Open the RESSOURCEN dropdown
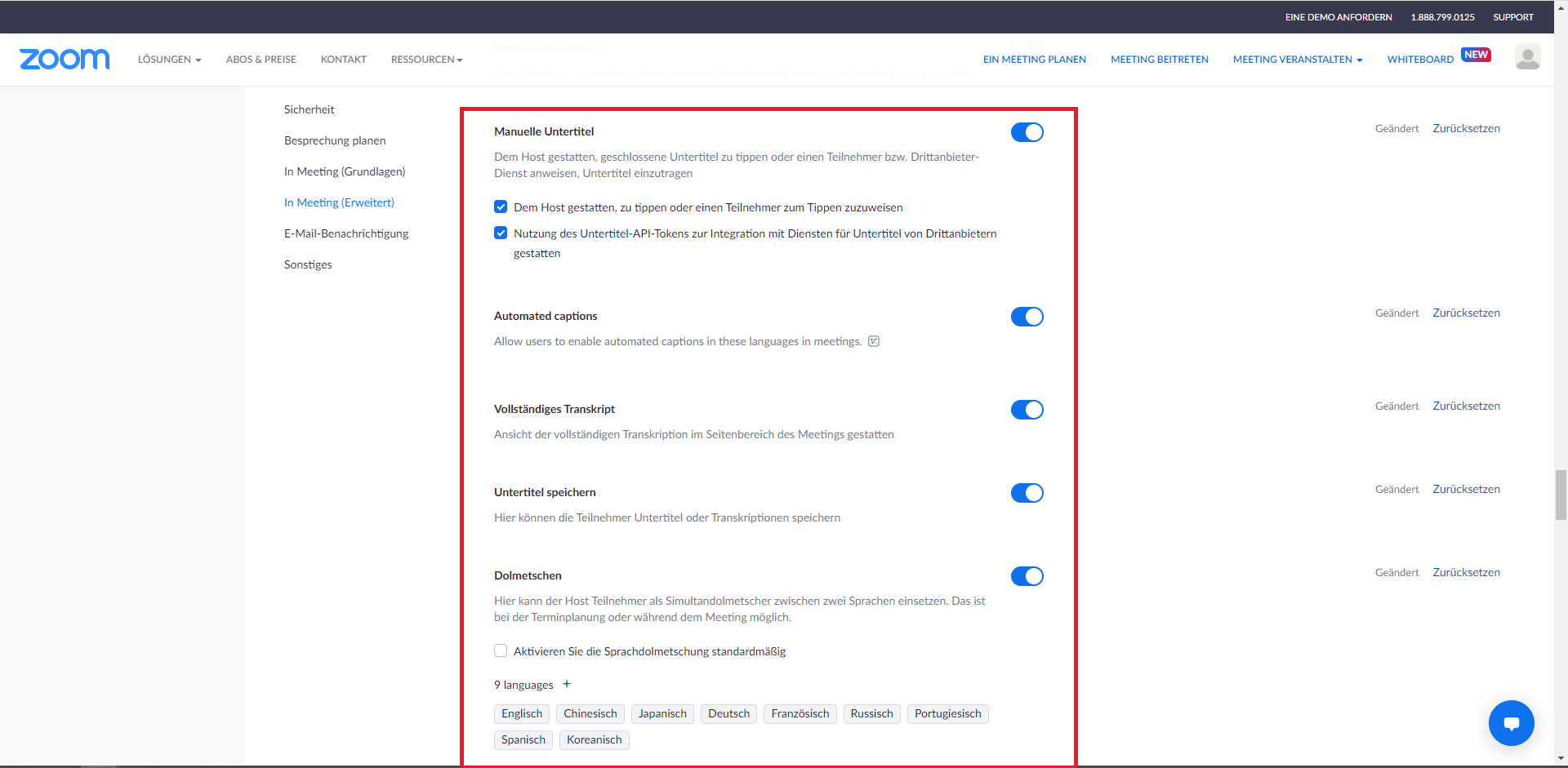This screenshot has width=1568, height=768. [425, 59]
